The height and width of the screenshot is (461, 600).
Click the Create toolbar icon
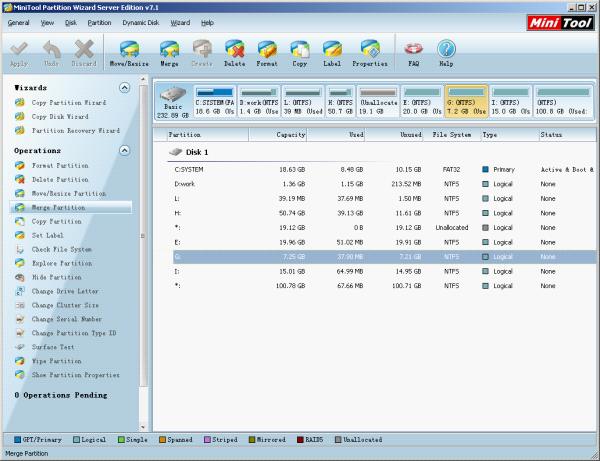[x=202, y=49]
